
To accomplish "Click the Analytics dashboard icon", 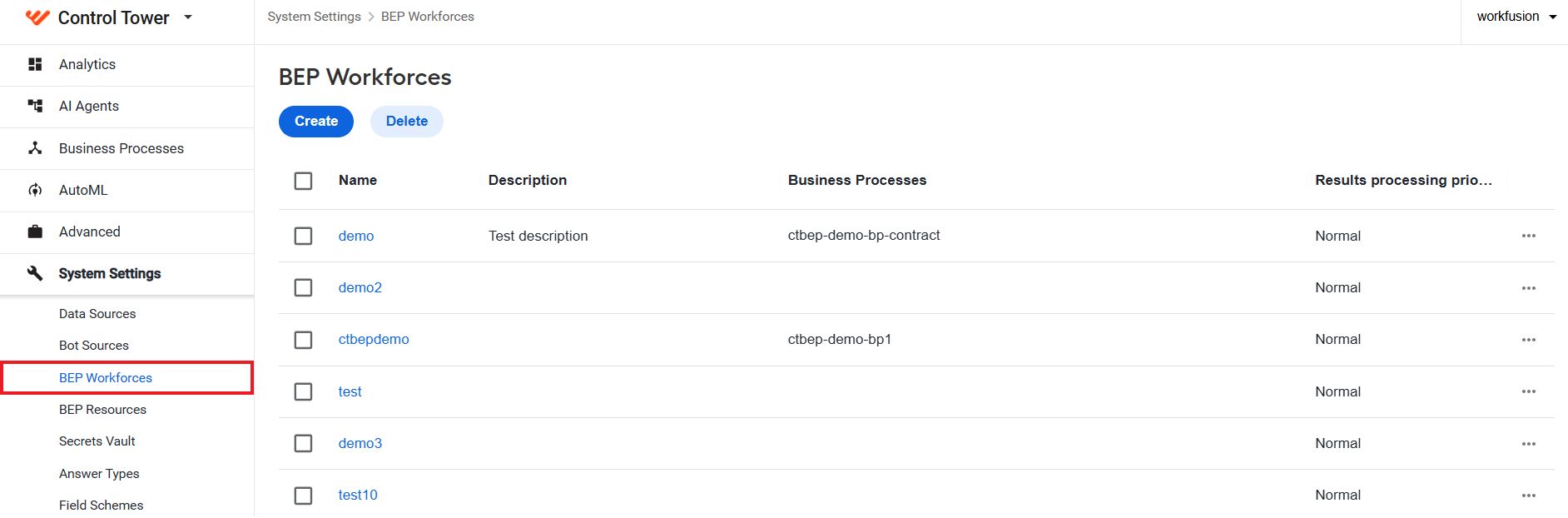I will coord(35,64).
